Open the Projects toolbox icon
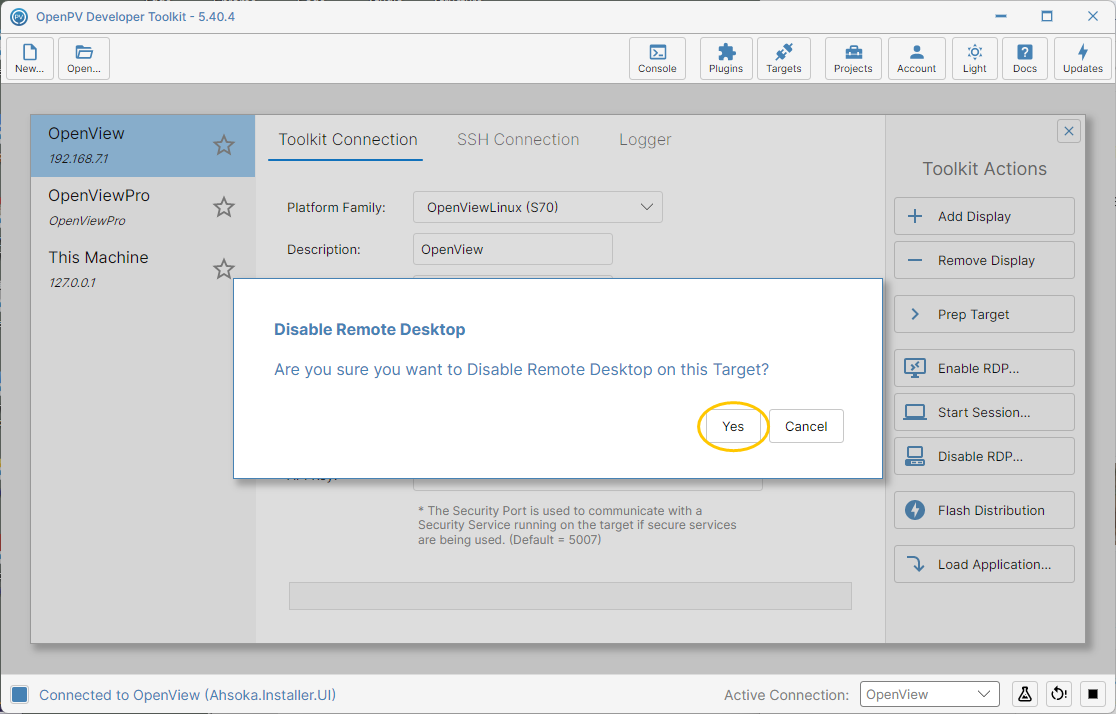This screenshot has width=1116, height=714. (853, 58)
